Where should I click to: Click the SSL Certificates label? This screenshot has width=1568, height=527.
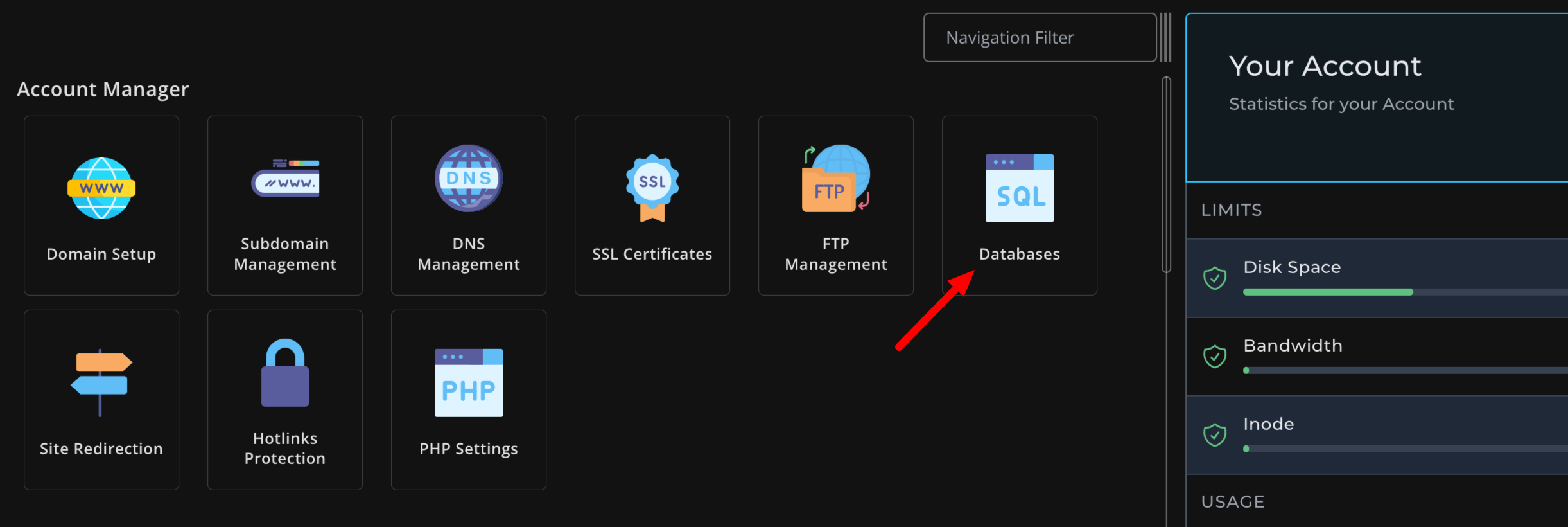[x=652, y=255]
